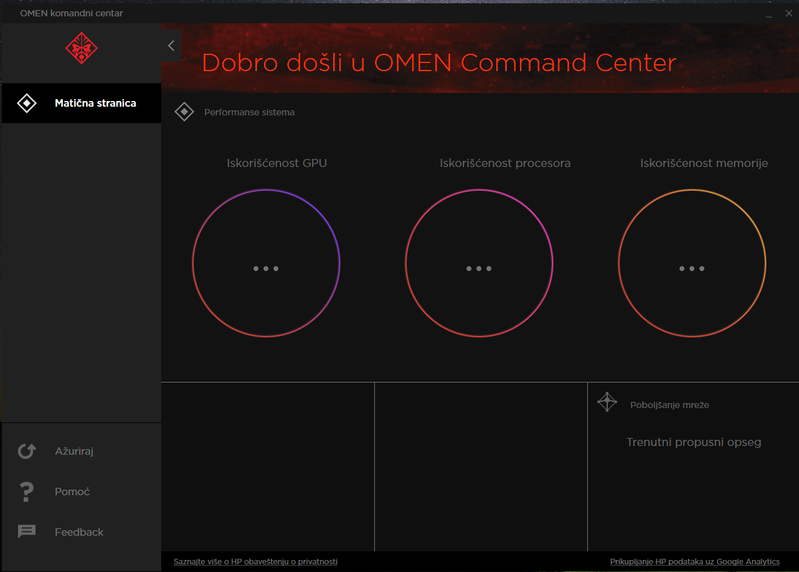Select the Matična stranica menu label
799x572 pixels.
point(95,103)
